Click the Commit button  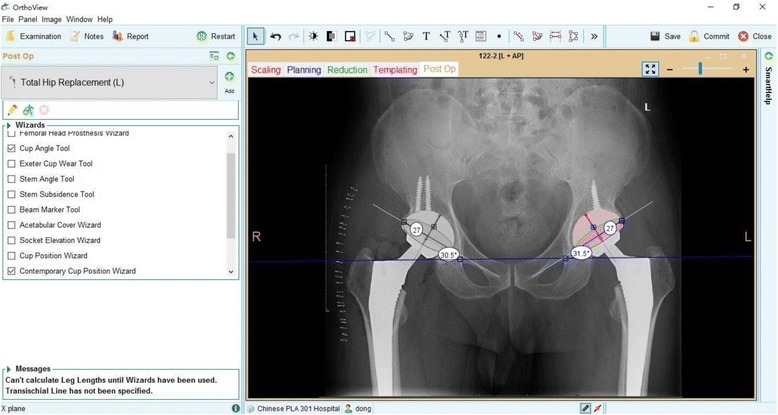tap(708, 36)
